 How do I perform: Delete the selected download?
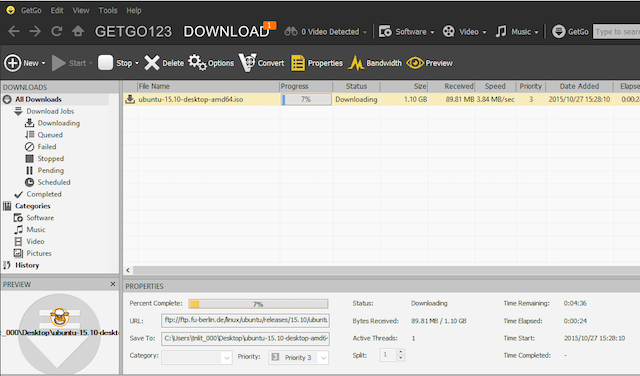tap(164, 63)
